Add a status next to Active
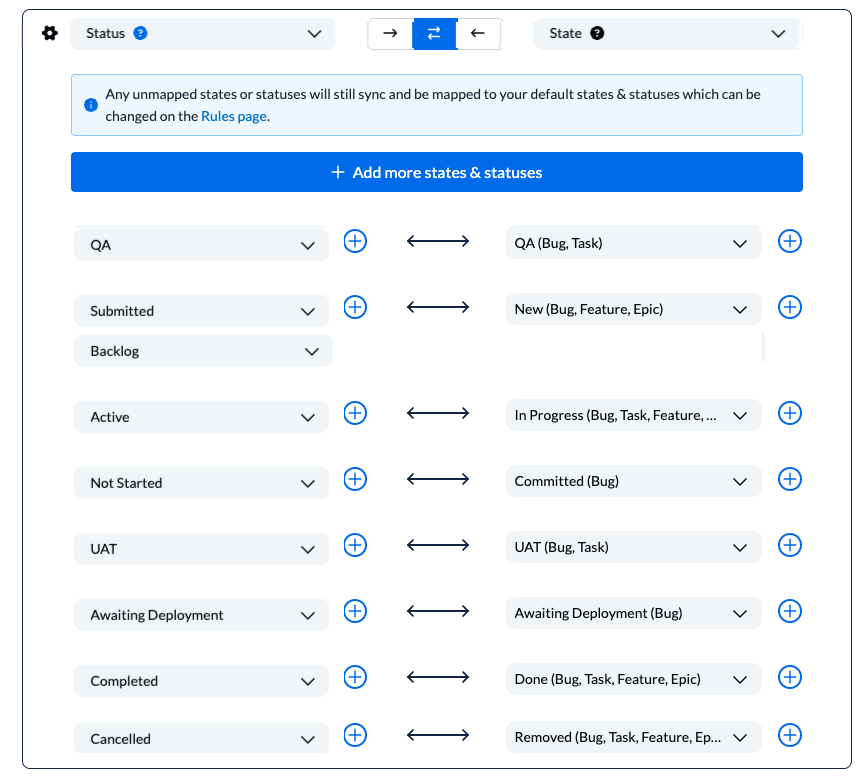Screen dimensions: 865x777 355,413
